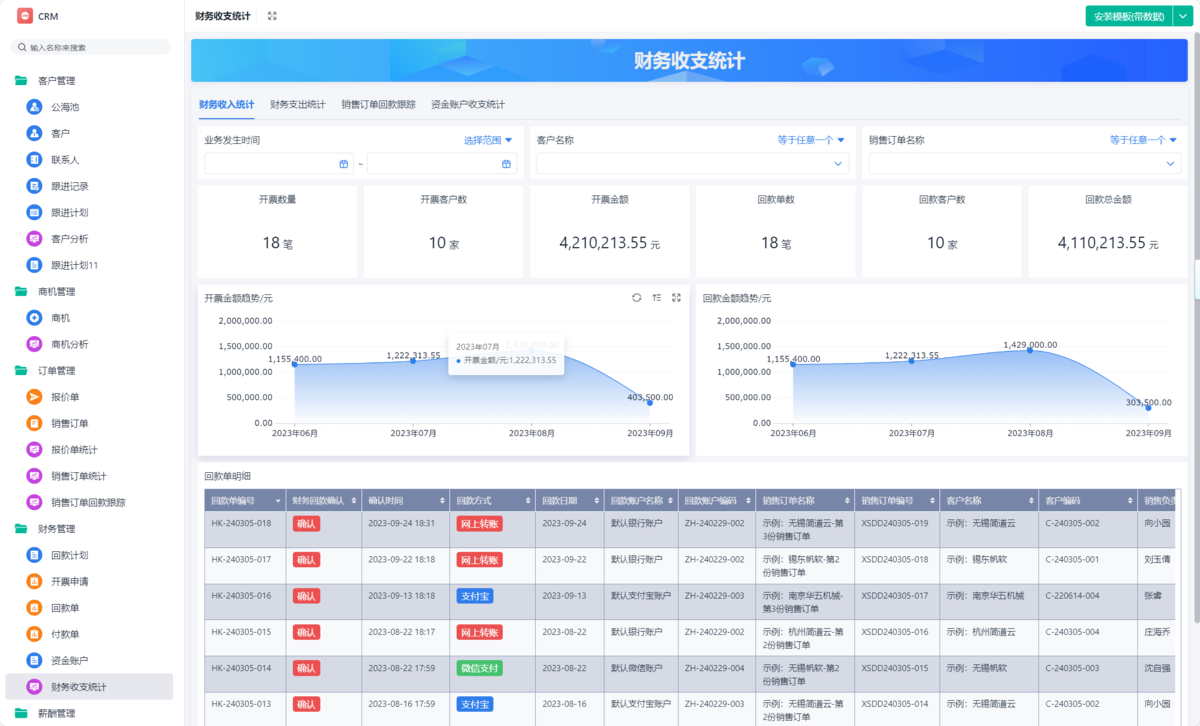Open calendar picker for start date

click(x=343, y=164)
